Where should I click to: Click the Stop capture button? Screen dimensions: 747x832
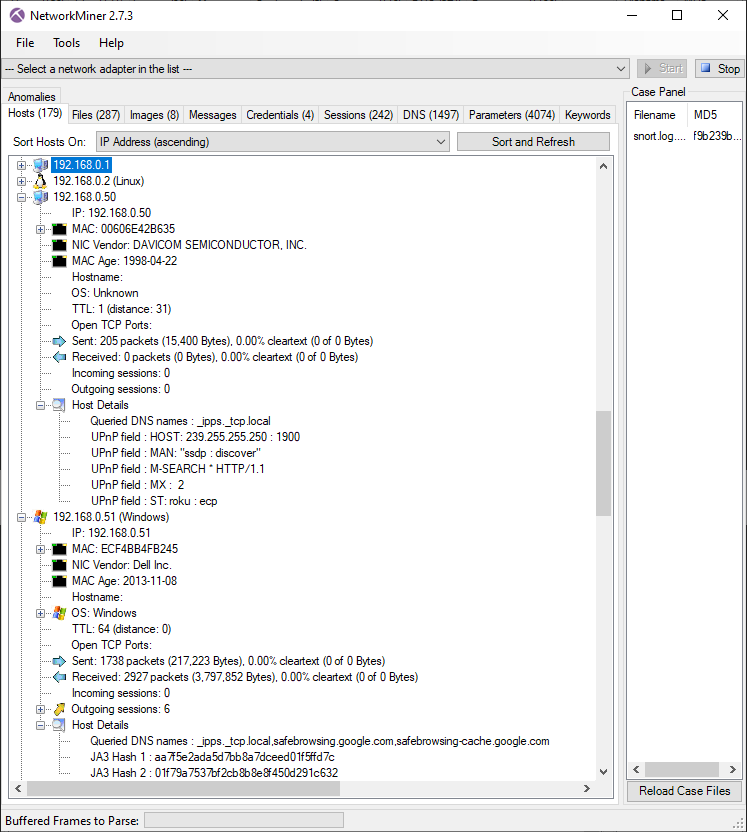[x=720, y=68]
